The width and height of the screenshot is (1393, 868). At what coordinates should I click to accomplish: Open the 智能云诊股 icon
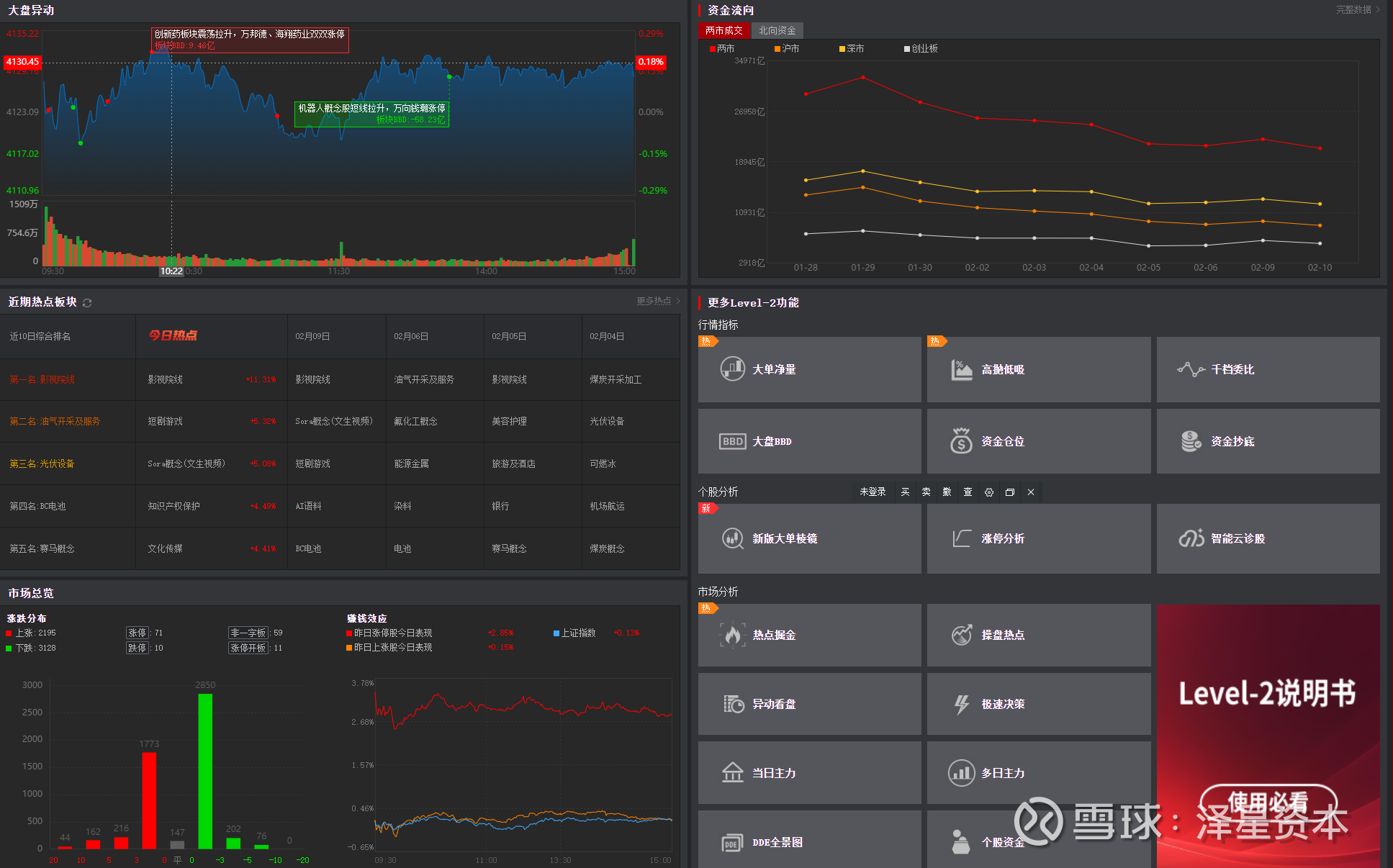[1191, 538]
